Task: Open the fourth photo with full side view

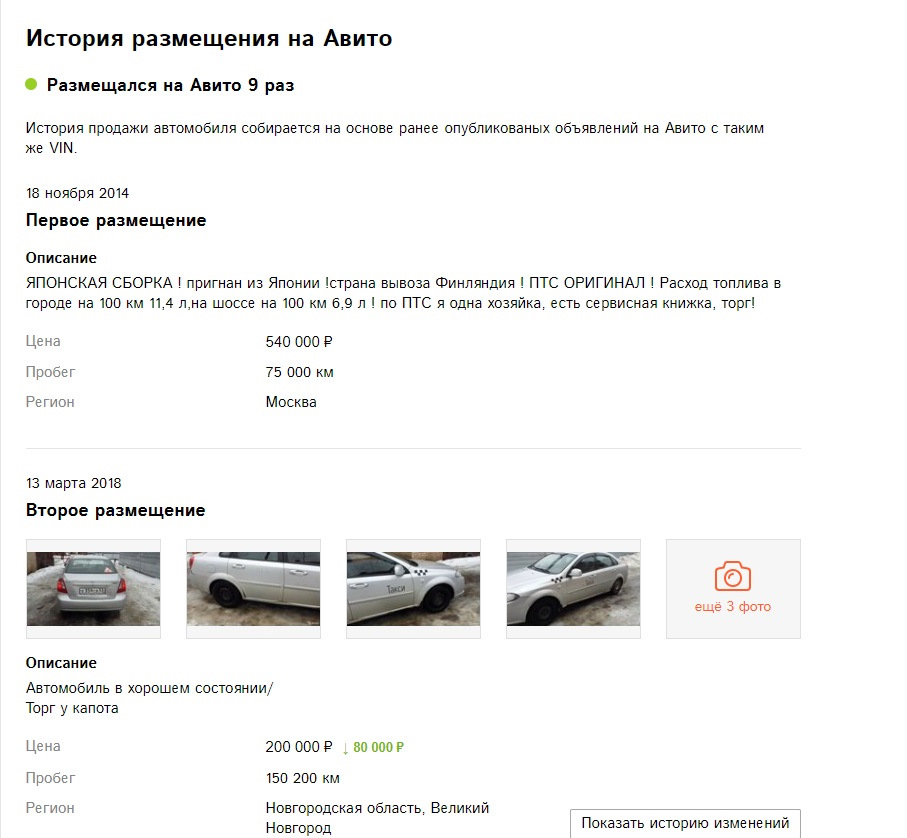Action: click(573, 589)
